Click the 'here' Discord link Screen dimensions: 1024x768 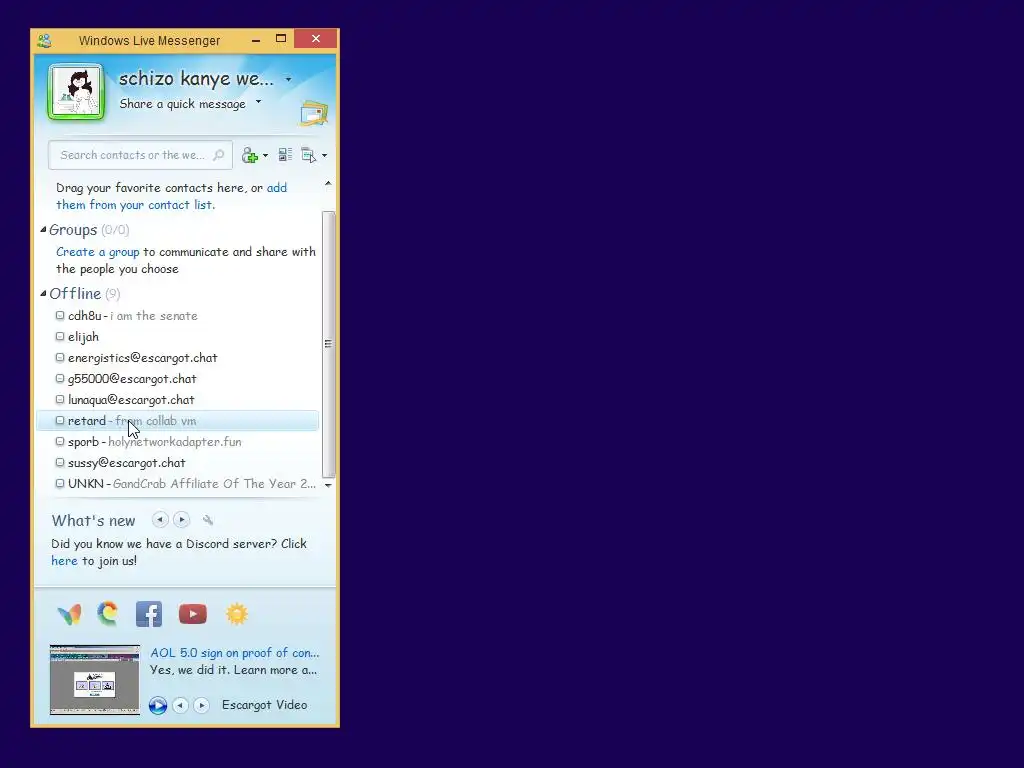coord(64,561)
